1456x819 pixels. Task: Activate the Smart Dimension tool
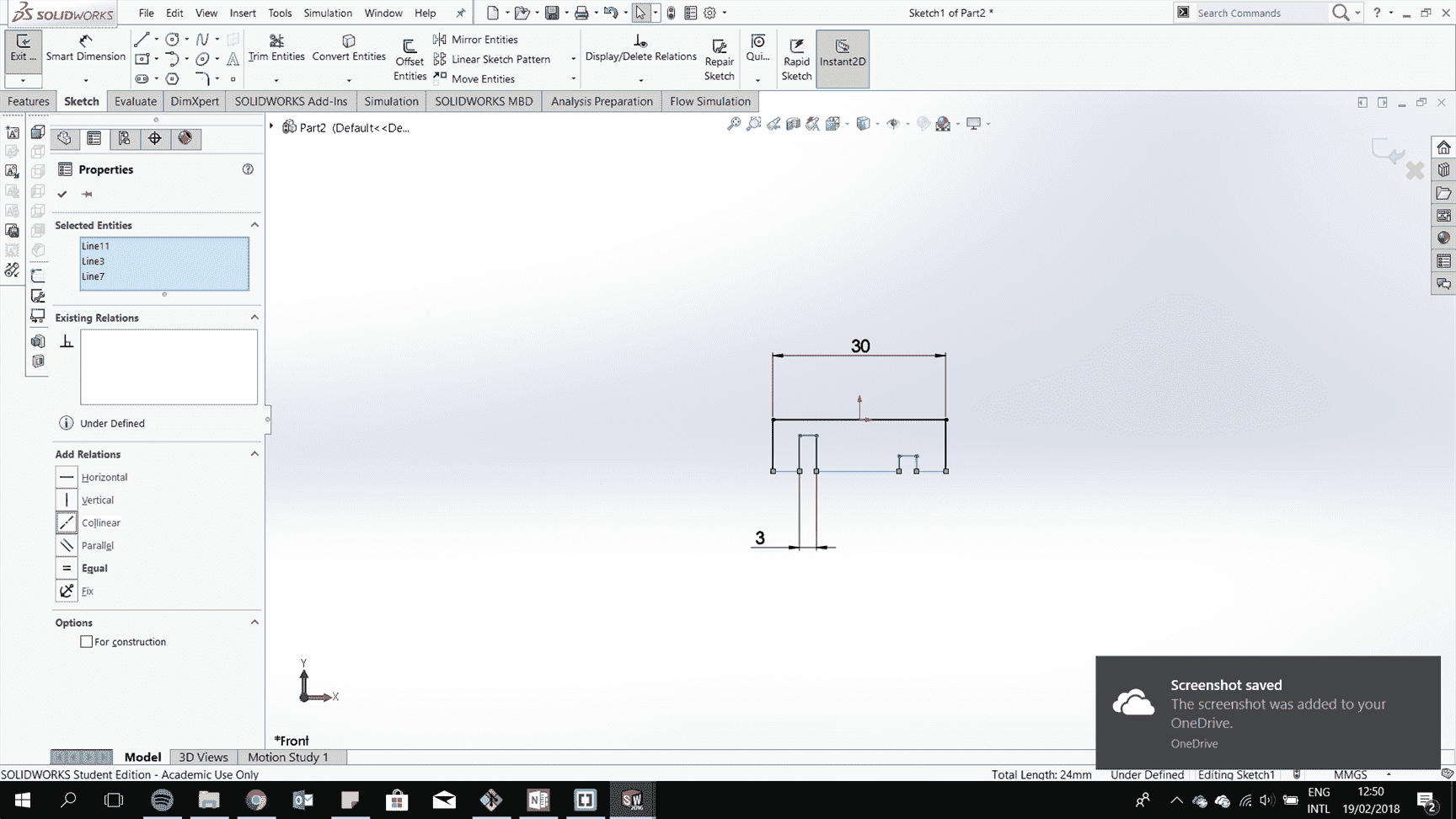click(85, 48)
